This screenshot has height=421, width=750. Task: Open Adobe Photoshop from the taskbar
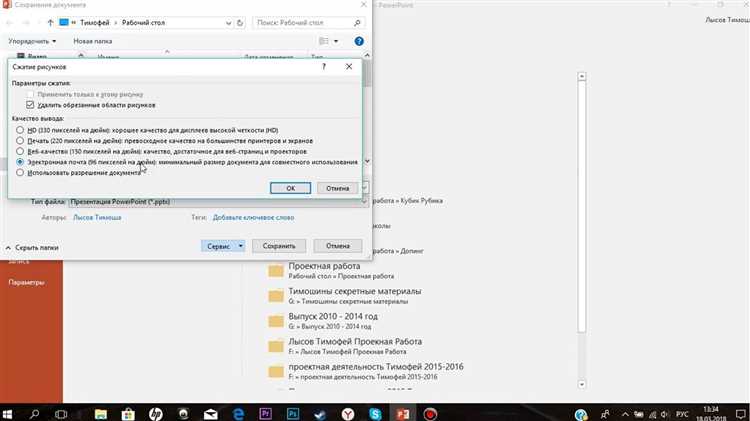293,414
